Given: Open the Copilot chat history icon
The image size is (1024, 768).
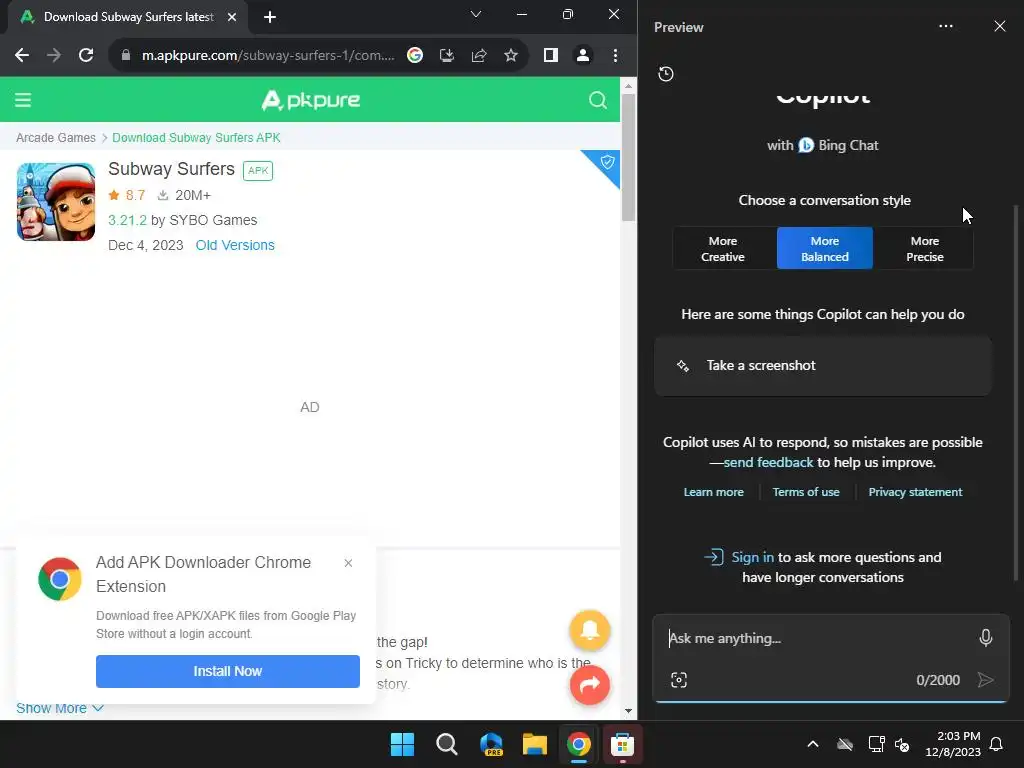Looking at the screenshot, I should pyautogui.click(x=666, y=74).
